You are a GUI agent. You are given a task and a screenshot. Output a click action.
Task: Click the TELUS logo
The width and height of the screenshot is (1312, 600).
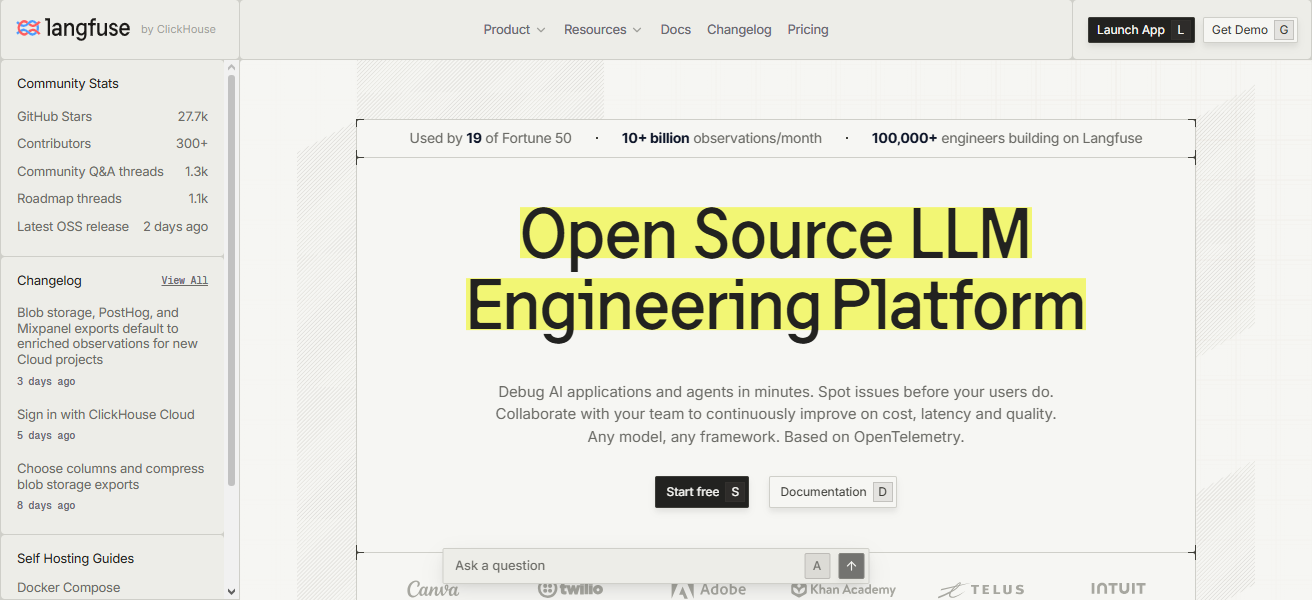981,589
